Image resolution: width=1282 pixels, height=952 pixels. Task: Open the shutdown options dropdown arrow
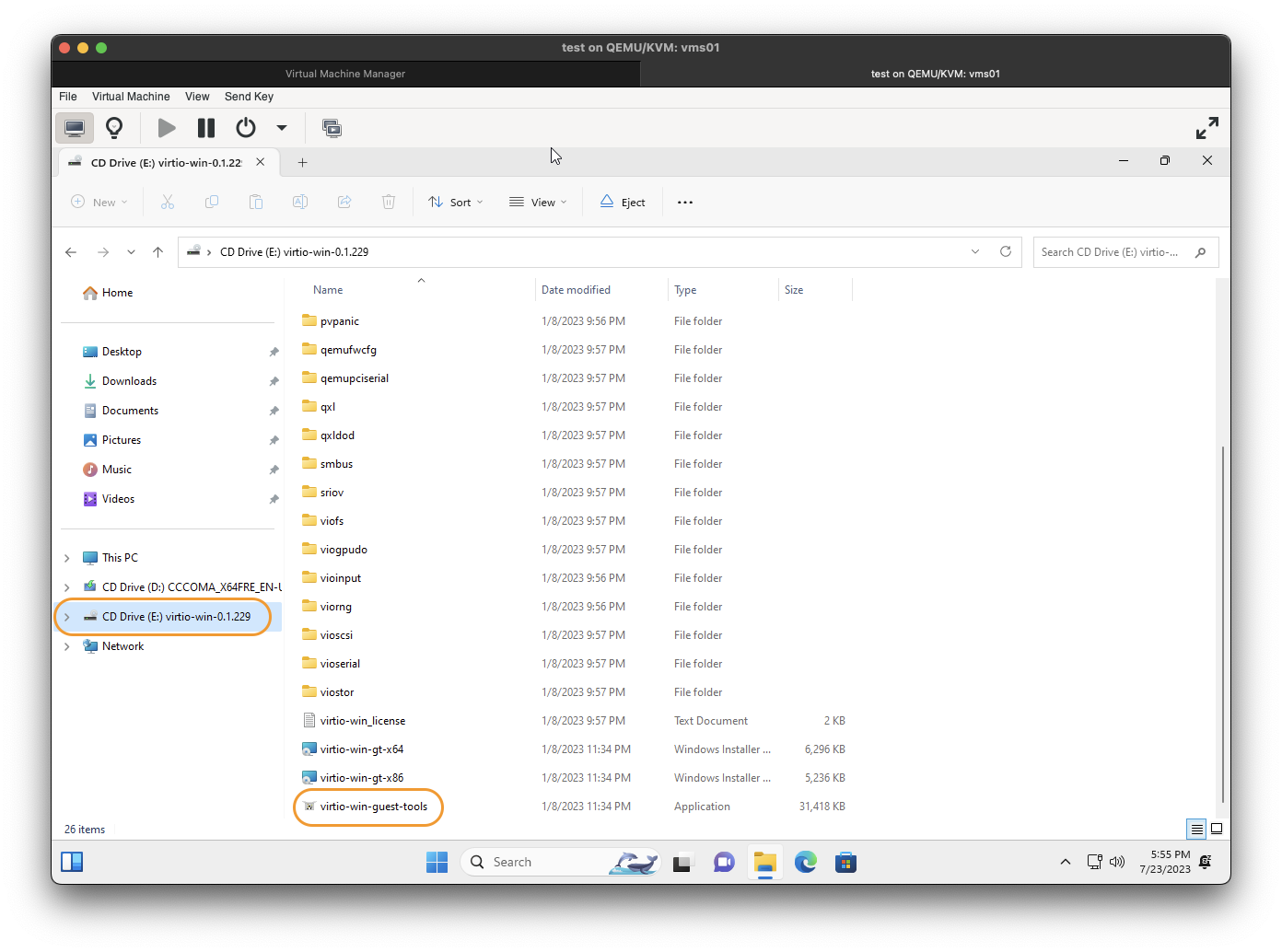[282, 128]
